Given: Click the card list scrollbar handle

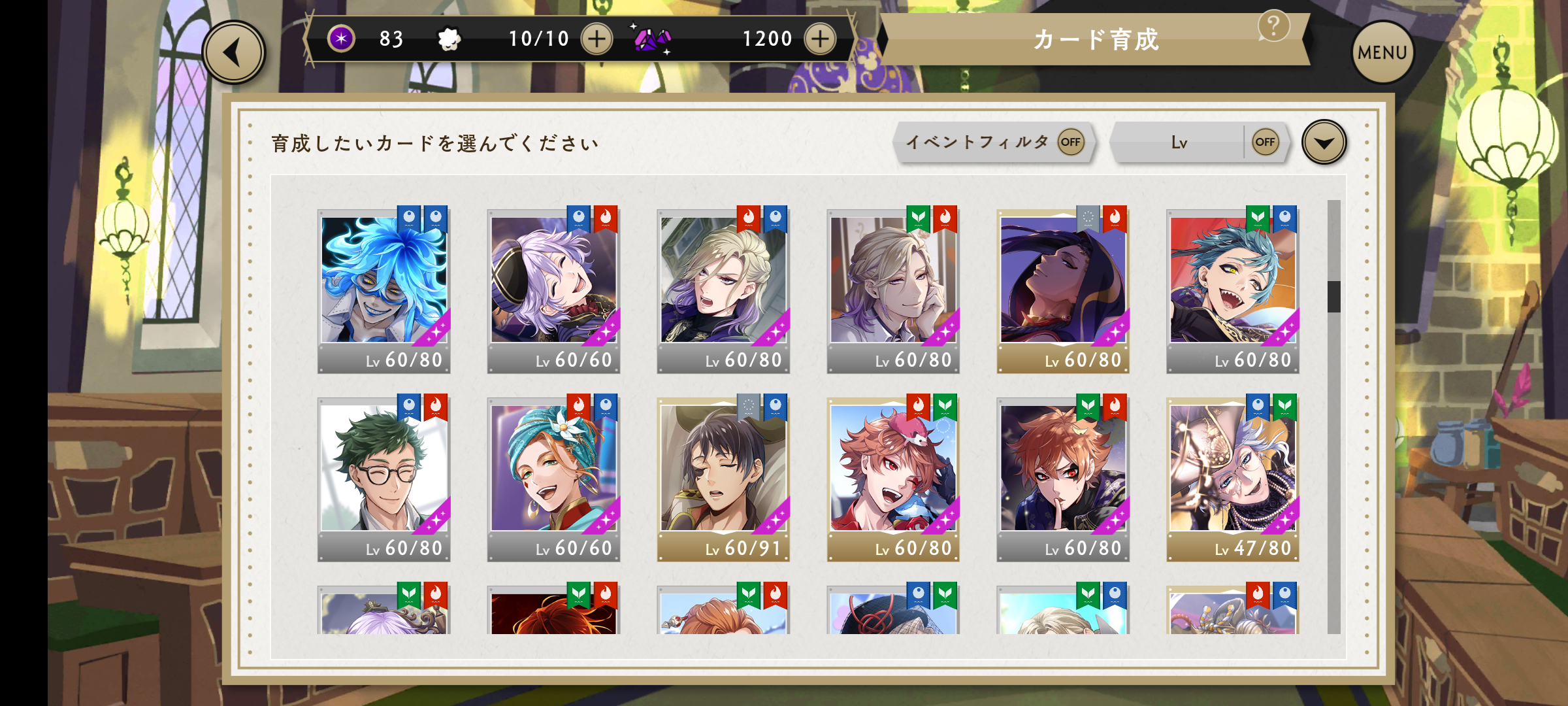Looking at the screenshot, I should tap(1333, 296).
